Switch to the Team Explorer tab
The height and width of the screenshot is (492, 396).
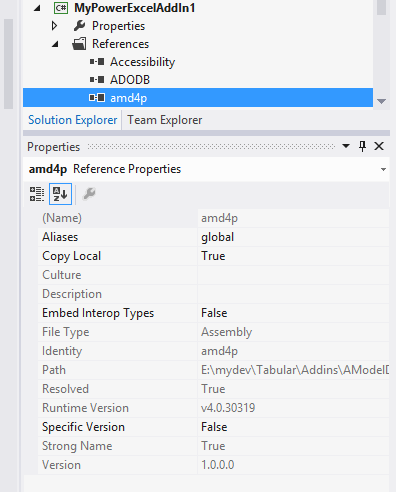[165, 120]
